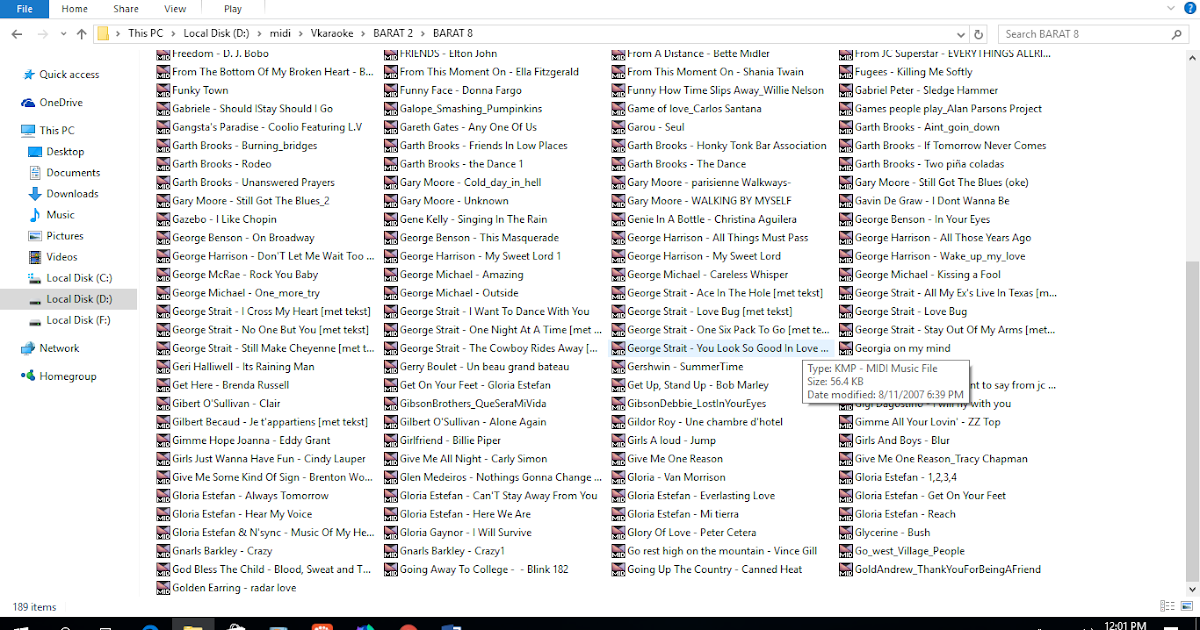The width and height of the screenshot is (1200, 630).
Task: Jump to the Vkaraoke folder breadcrumb
Action: pos(333,34)
